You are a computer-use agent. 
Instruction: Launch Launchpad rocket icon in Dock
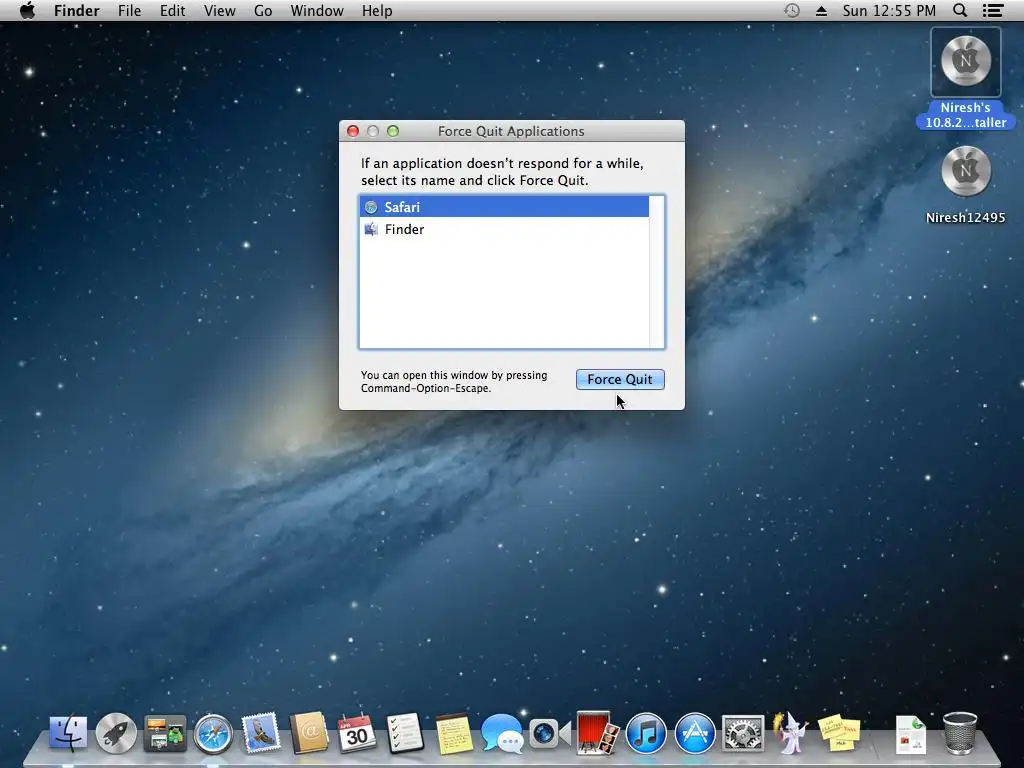click(116, 733)
